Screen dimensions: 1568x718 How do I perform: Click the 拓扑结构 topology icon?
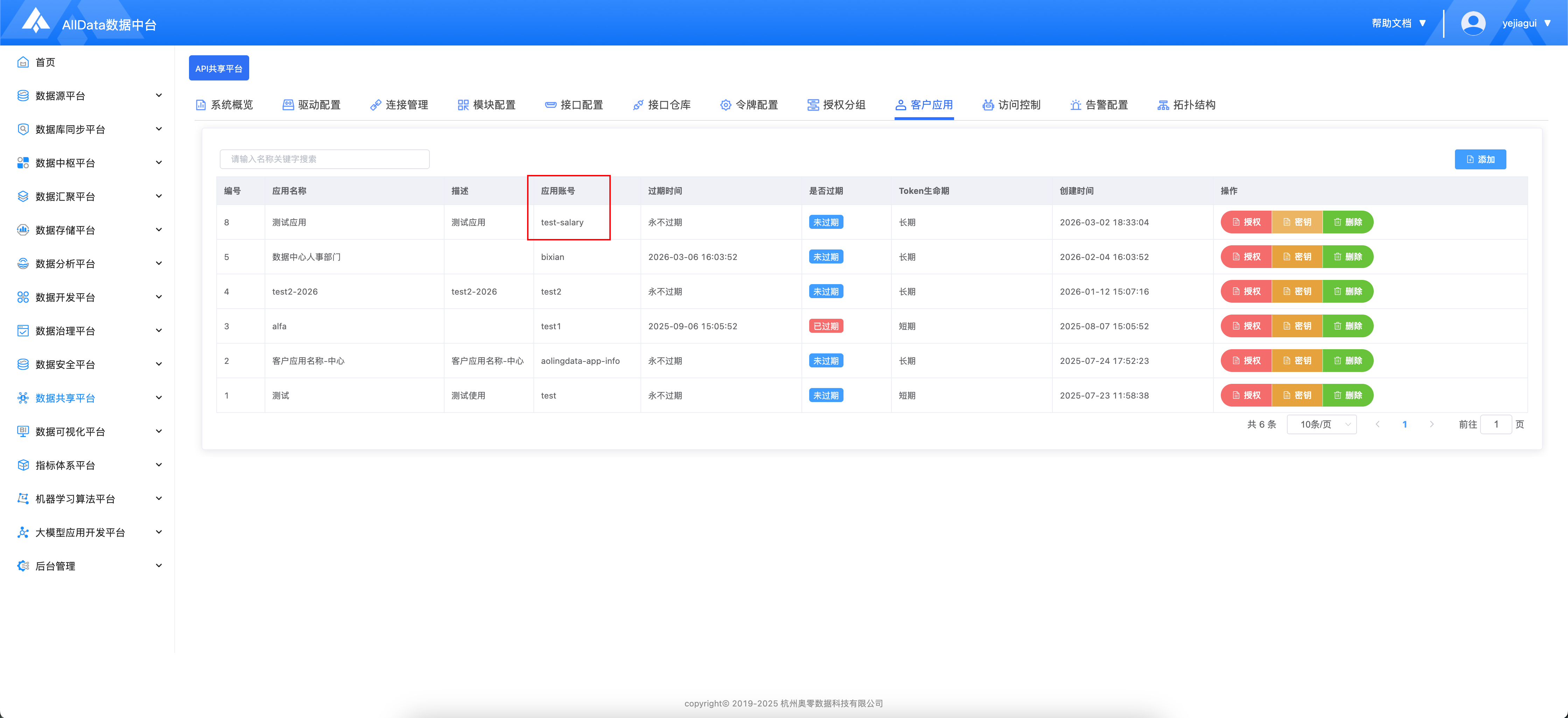pos(1163,105)
